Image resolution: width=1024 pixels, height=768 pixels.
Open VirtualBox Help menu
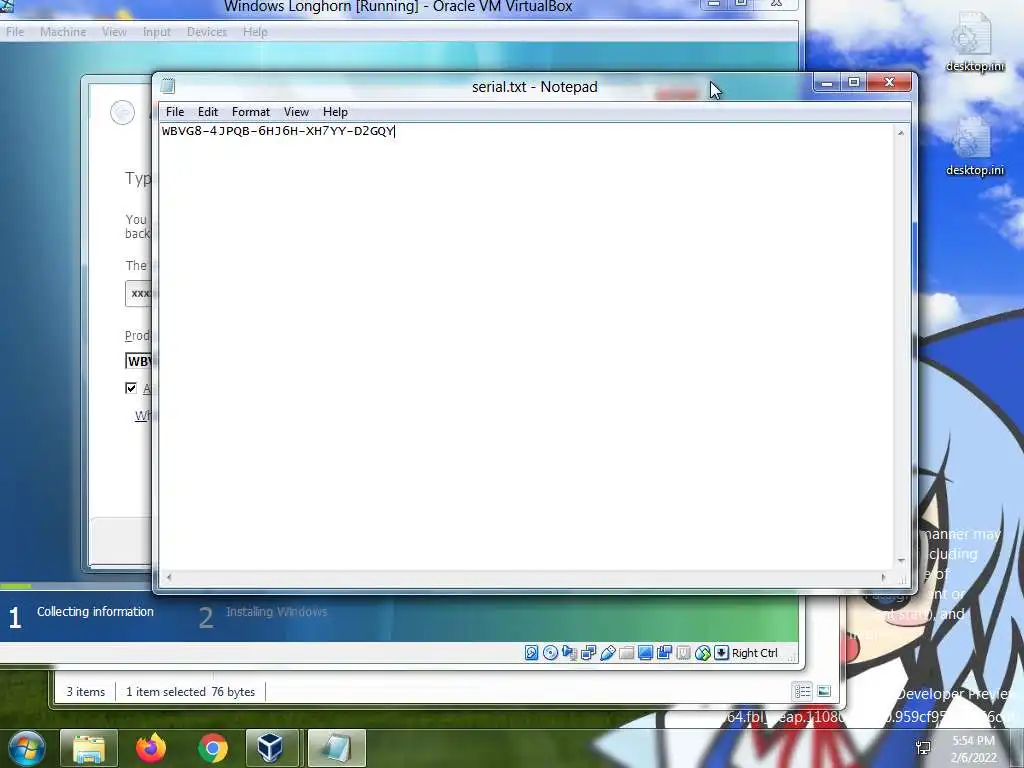[x=255, y=31]
